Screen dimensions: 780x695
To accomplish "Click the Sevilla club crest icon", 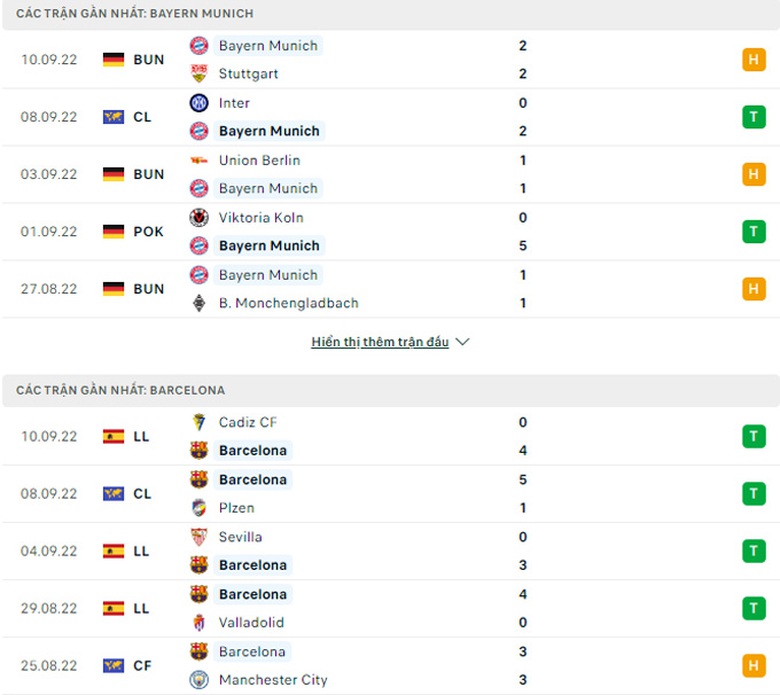I will click(199, 537).
